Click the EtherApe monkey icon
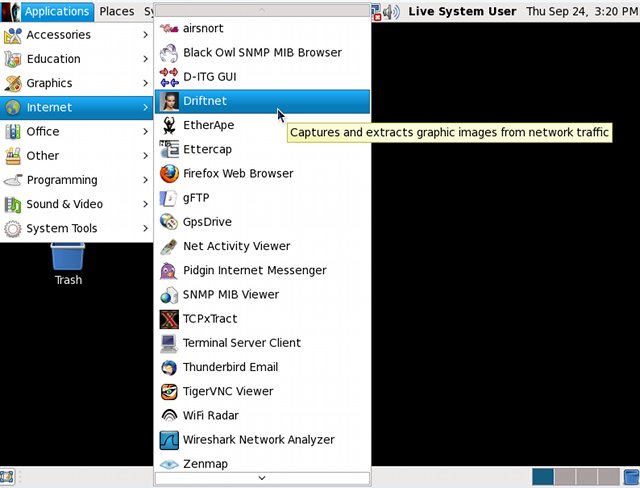This screenshot has width=640, height=488. (x=169, y=125)
